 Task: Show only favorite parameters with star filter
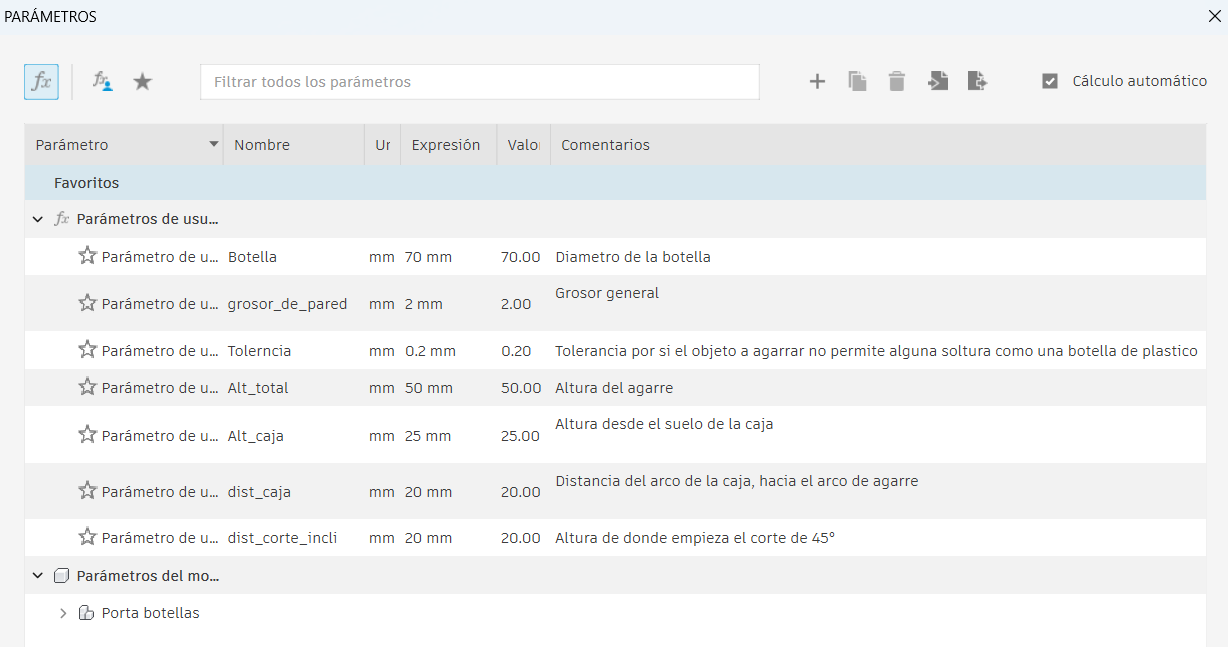(143, 82)
